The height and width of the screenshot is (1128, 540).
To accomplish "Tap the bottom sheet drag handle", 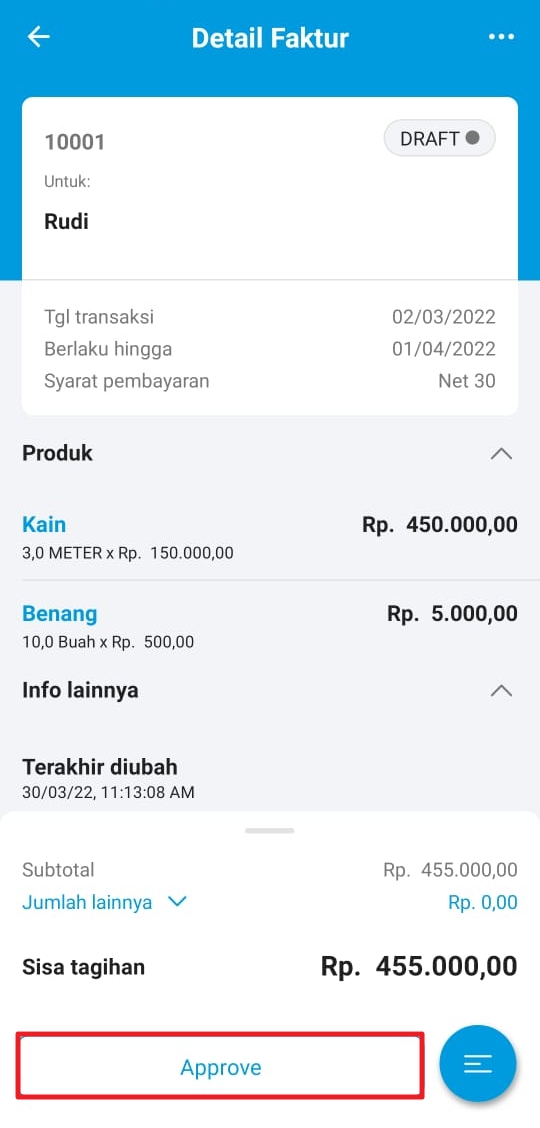I will (270, 830).
